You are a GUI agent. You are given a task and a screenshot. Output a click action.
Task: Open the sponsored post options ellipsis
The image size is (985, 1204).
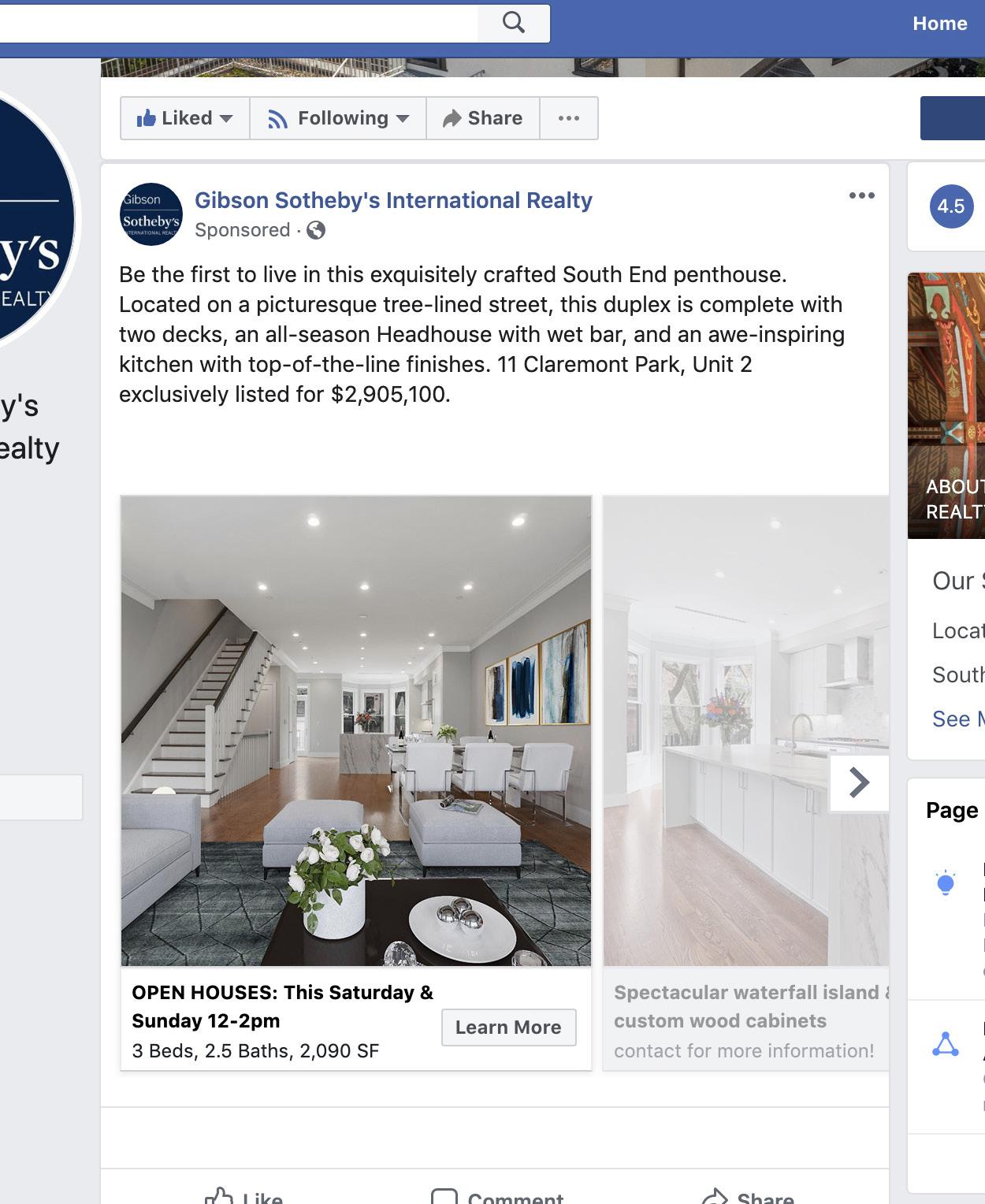coord(861,195)
